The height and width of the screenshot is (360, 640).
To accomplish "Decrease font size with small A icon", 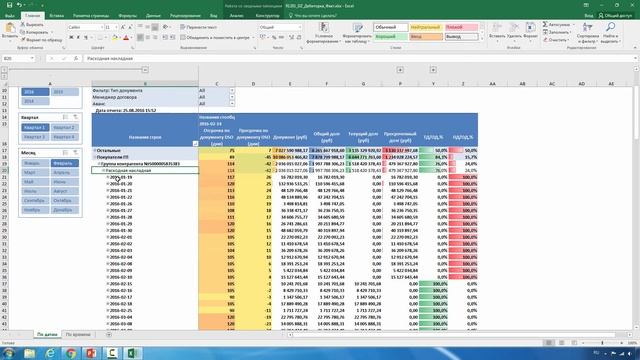I will [x=130, y=27].
